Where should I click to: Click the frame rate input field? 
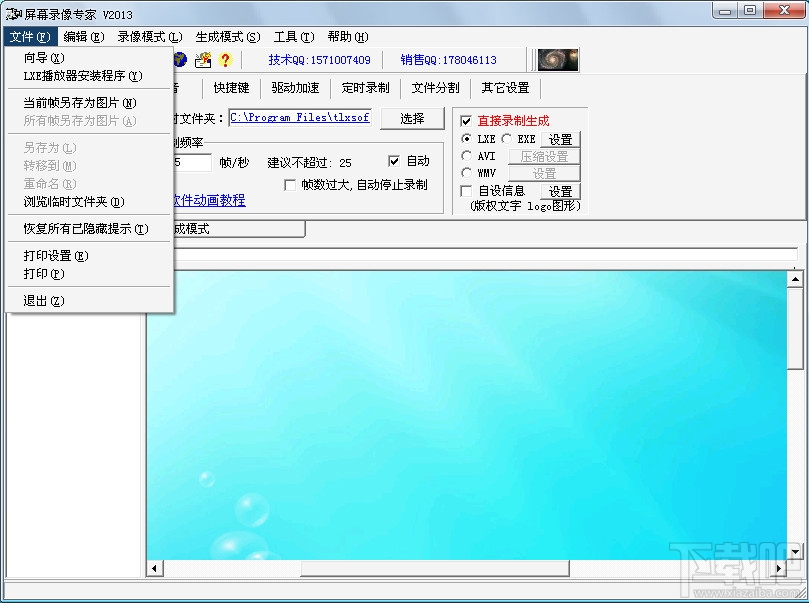click(195, 160)
